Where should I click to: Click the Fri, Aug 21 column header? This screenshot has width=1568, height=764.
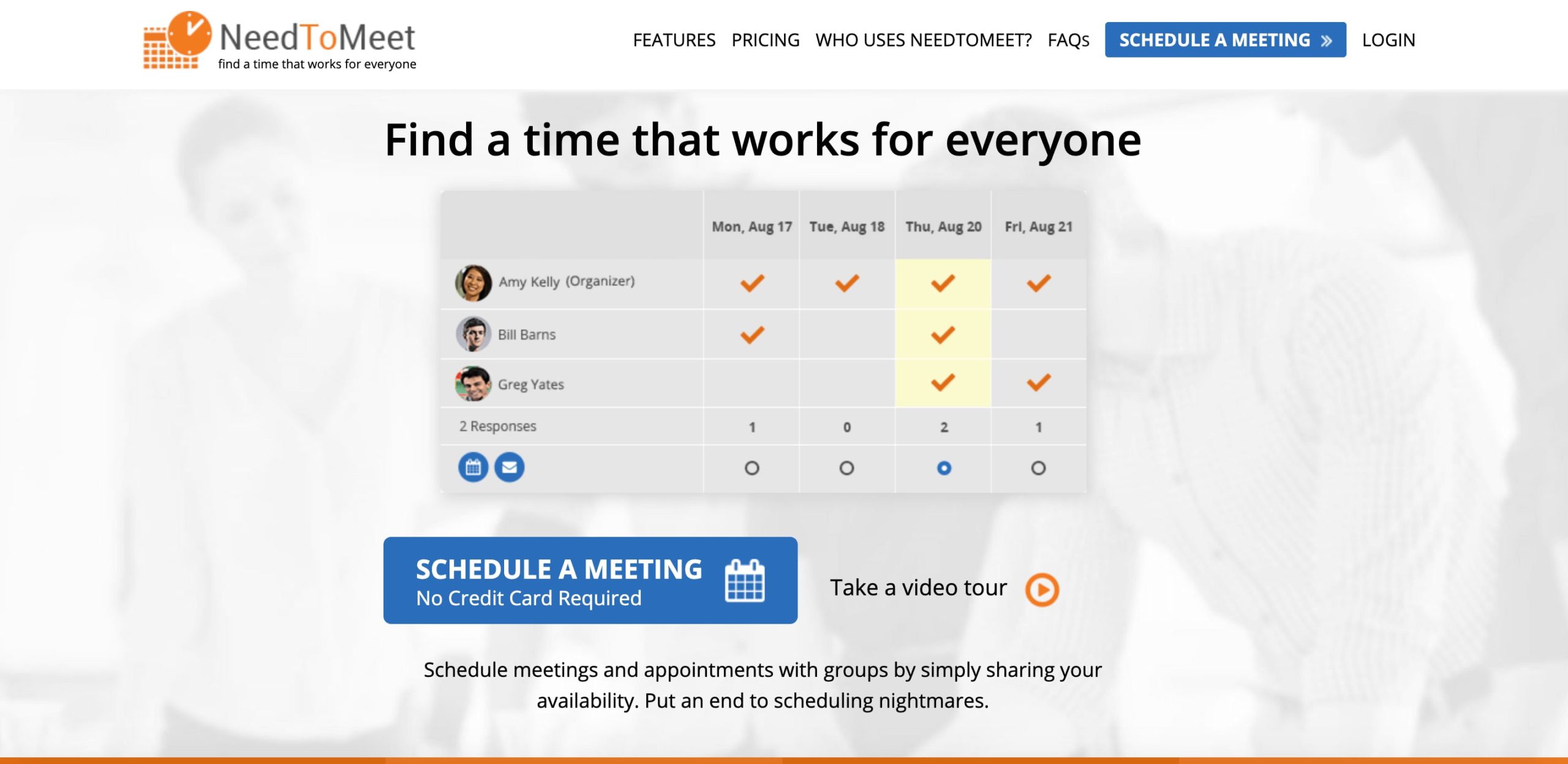1039,227
